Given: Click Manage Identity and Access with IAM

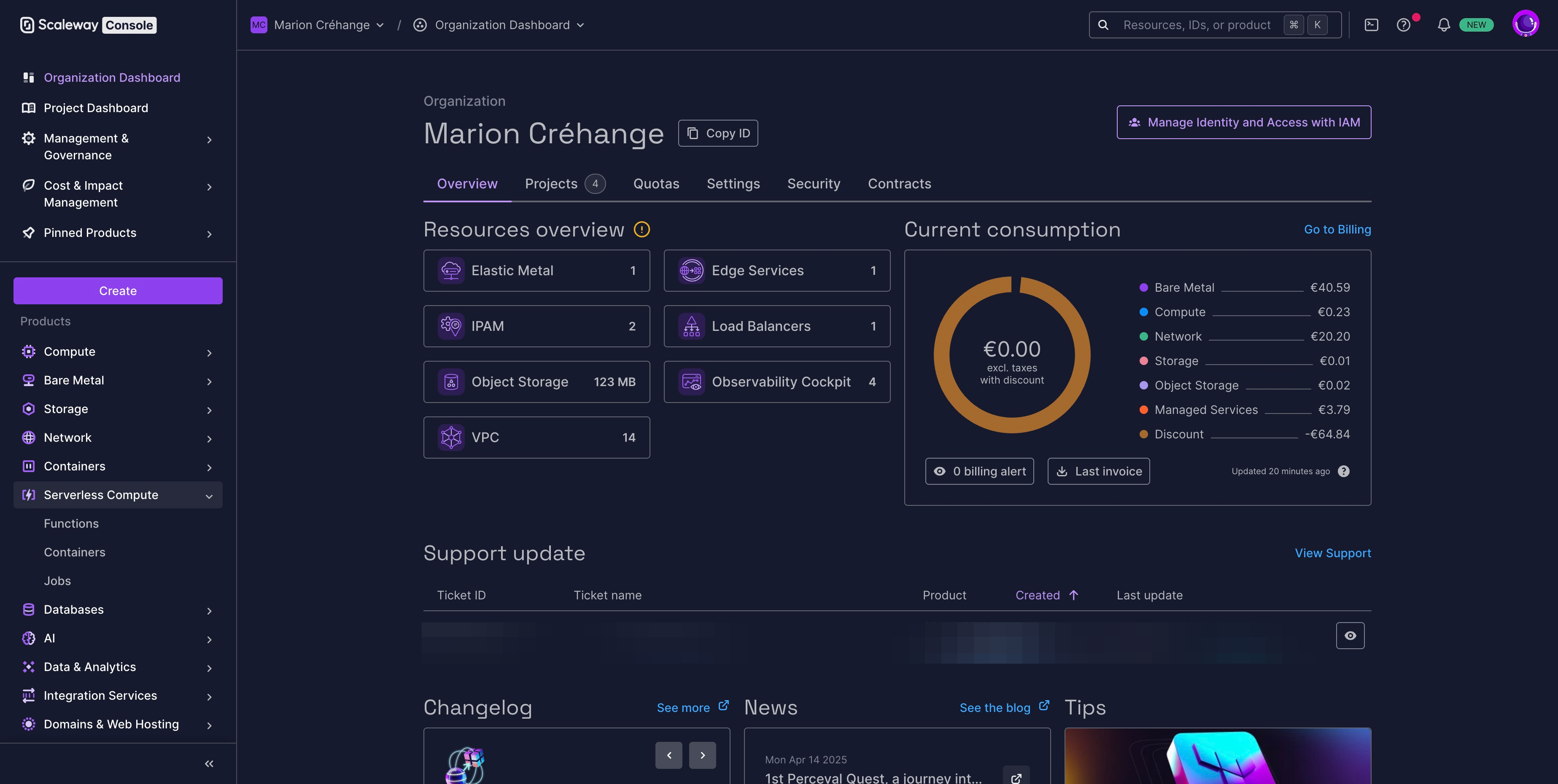Looking at the screenshot, I should click(1243, 122).
